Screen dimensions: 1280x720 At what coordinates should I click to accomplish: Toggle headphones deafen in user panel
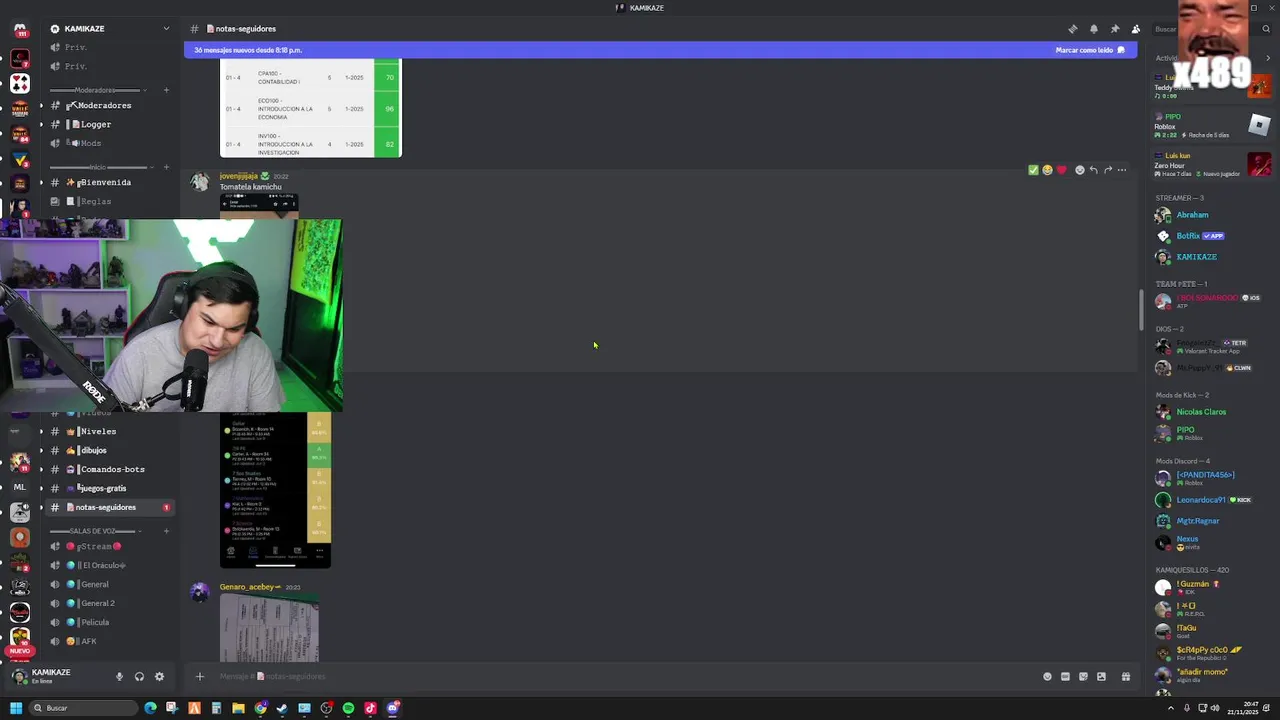tap(139, 677)
